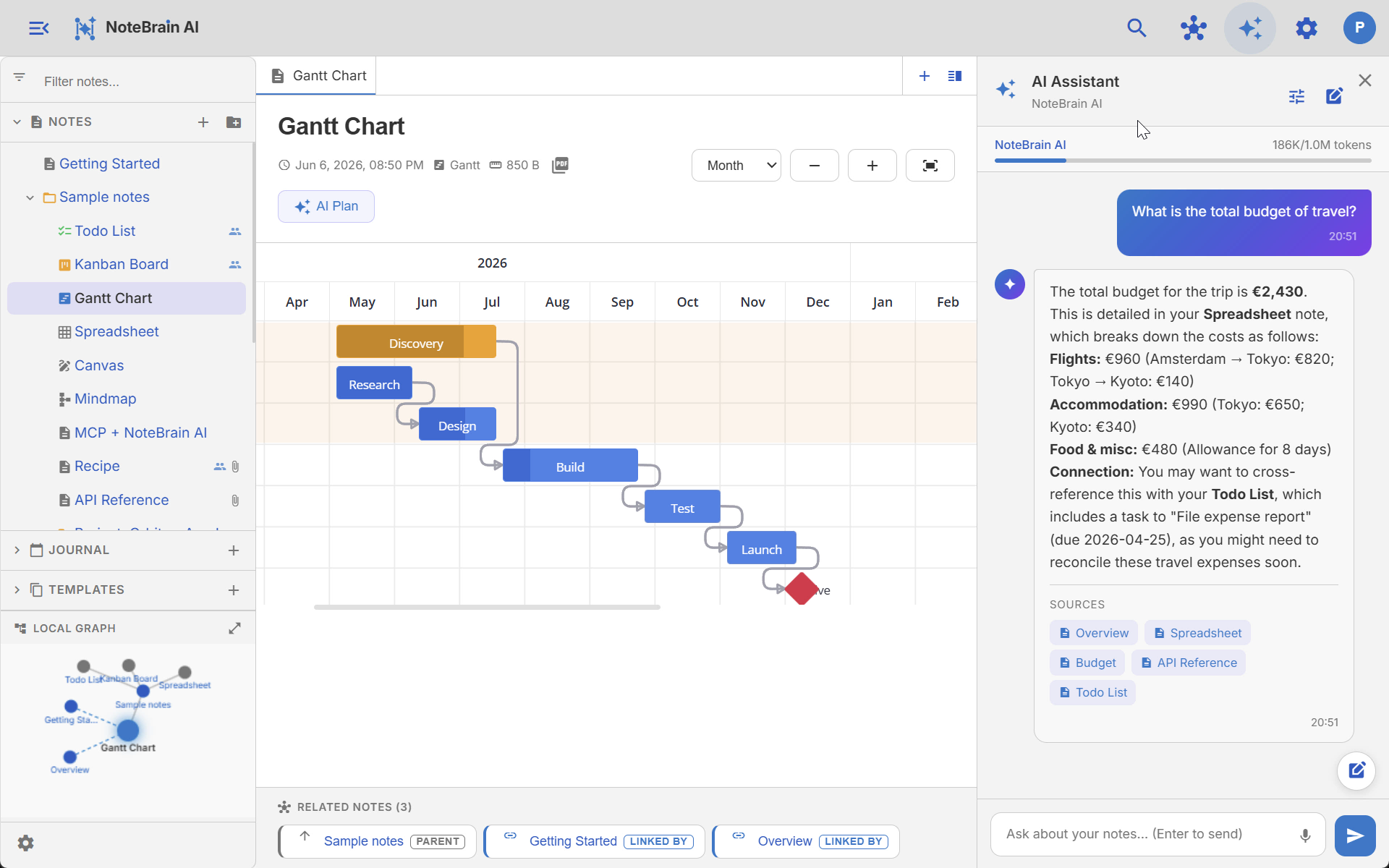Select the Gantt Chart tab
This screenshot has width=1389, height=868.
(316, 76)
